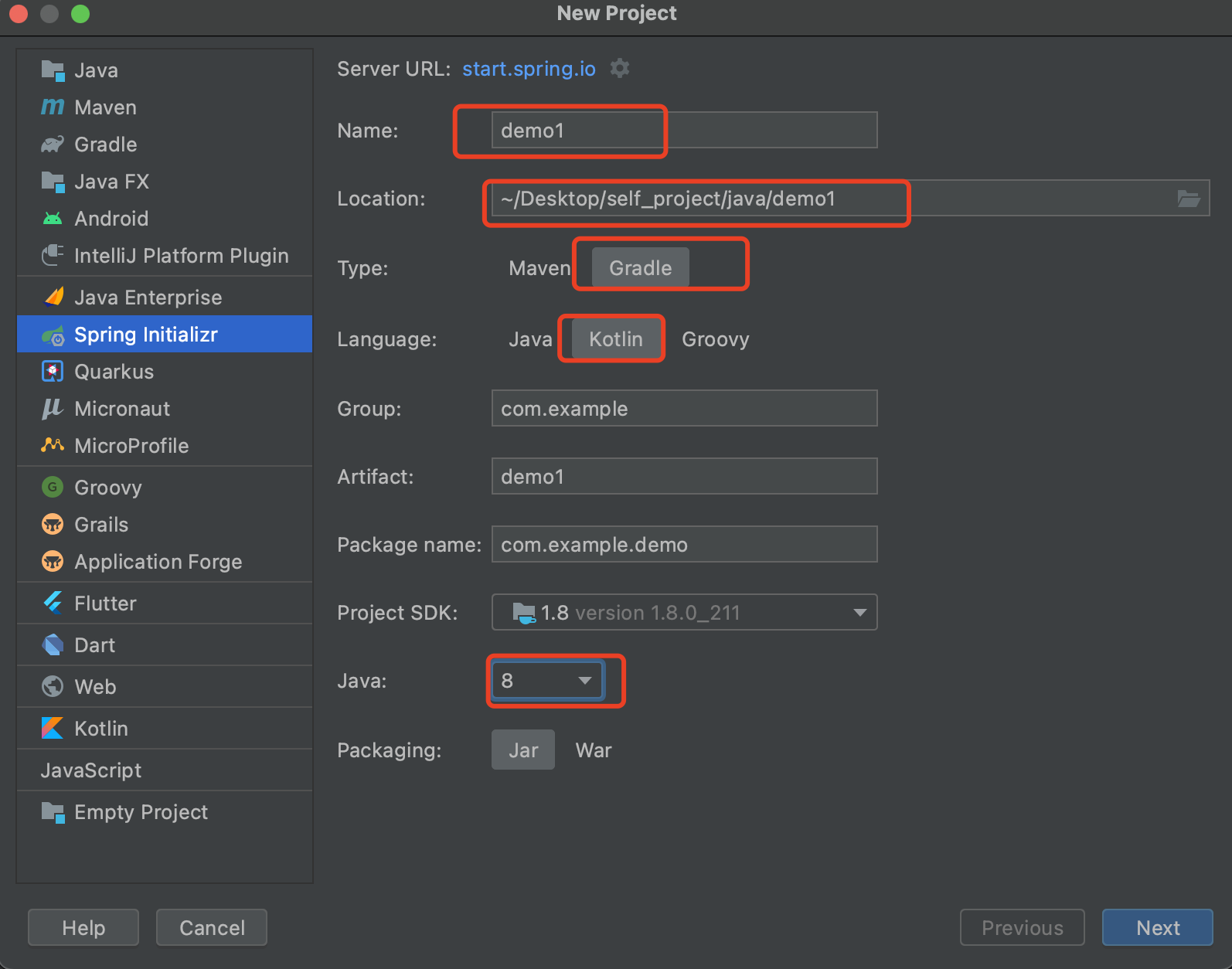Click the IntelliJ Platform Plugin icon
The width and height of the screenshot is (1232, 969).
[x=53, y=255]
